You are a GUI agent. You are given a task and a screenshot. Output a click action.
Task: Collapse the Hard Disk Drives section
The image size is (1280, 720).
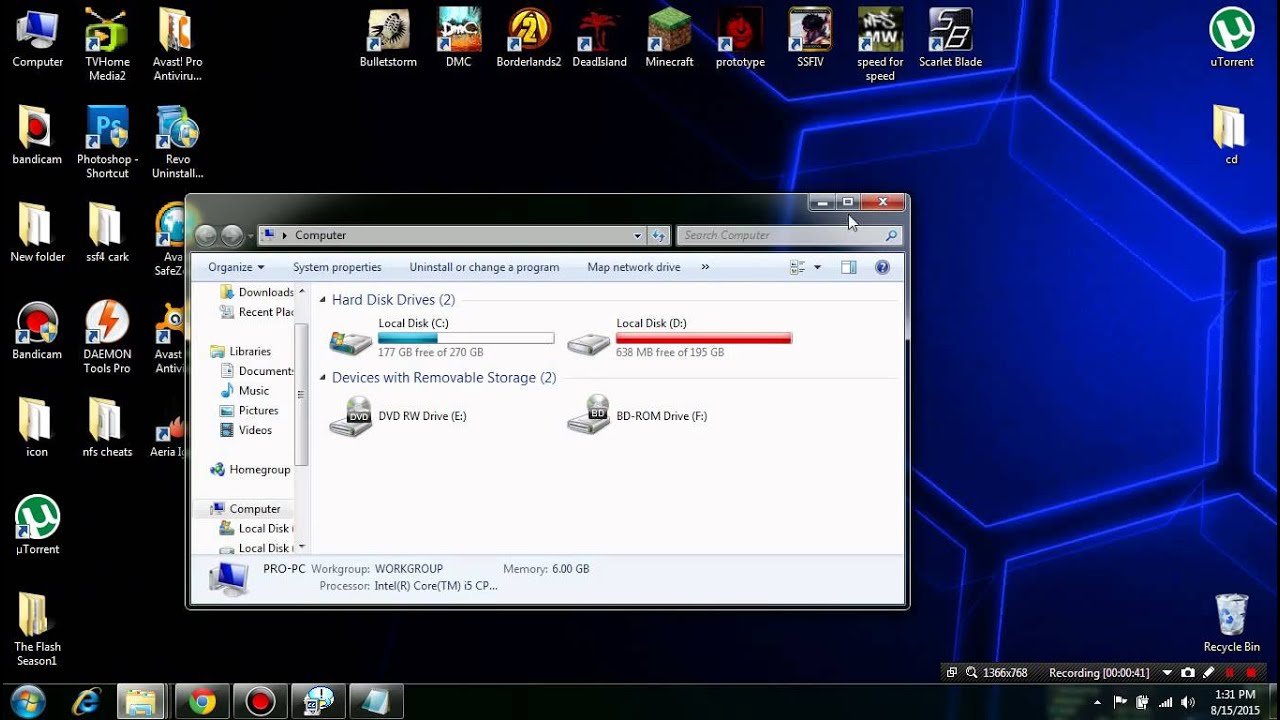click(321, 299)
